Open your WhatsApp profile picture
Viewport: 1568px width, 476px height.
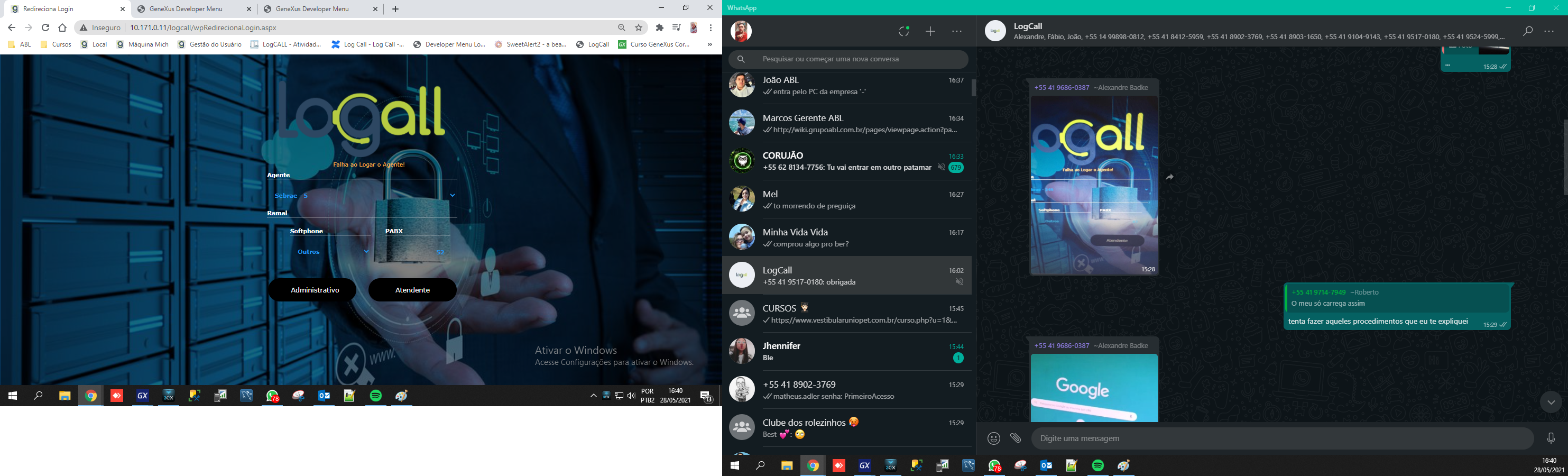click(741, 31)
